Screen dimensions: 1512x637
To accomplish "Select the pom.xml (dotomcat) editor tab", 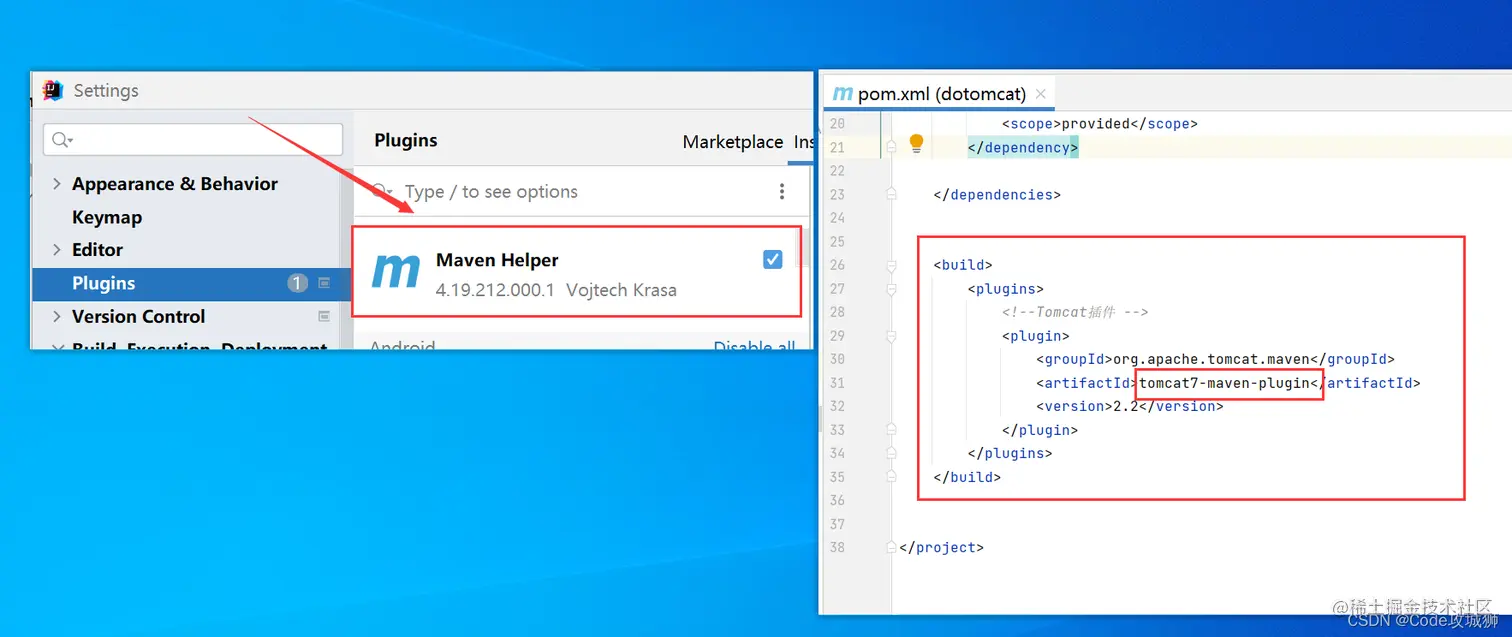I will pos(940,93).
